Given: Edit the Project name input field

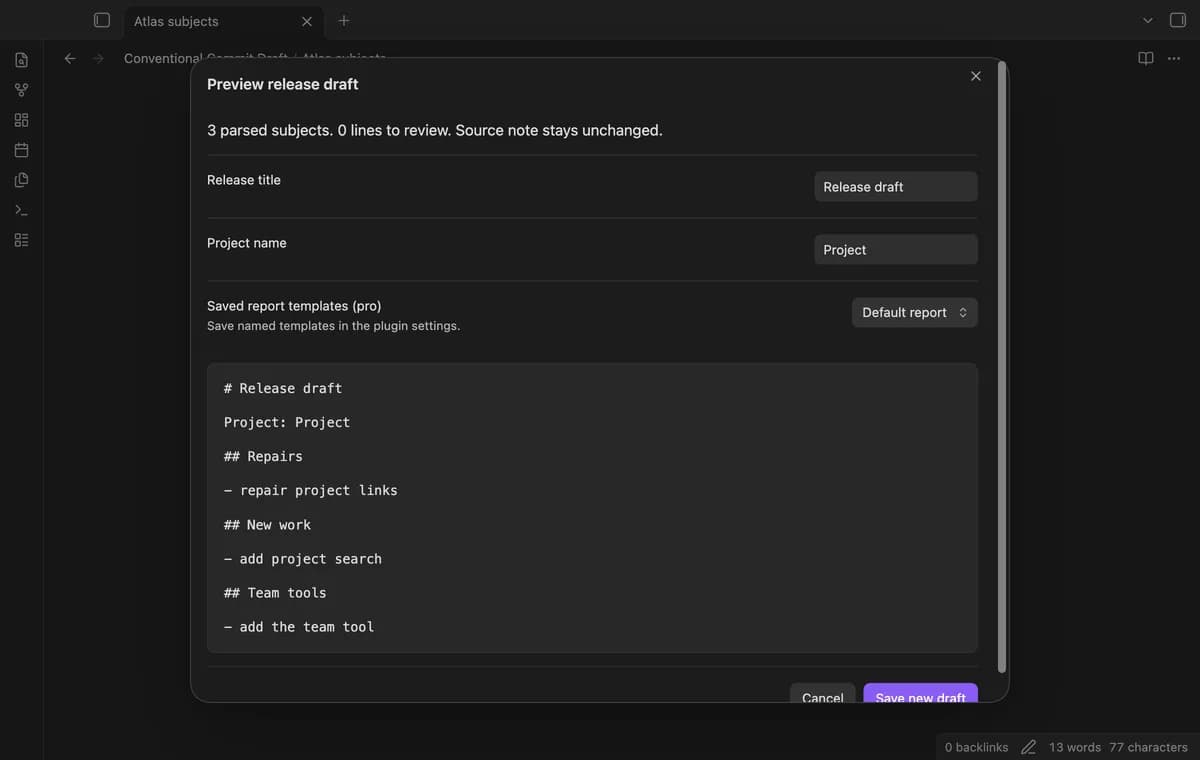Looking at the screenshot, I should tap(896, 249).
